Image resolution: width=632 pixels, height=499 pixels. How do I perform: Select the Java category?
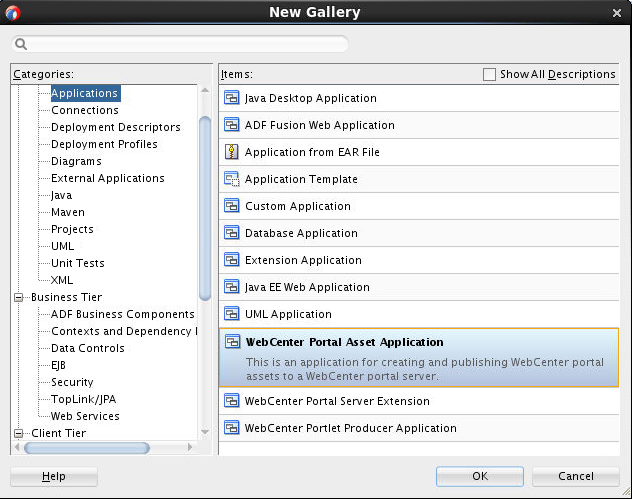click(x=61, y=195)
